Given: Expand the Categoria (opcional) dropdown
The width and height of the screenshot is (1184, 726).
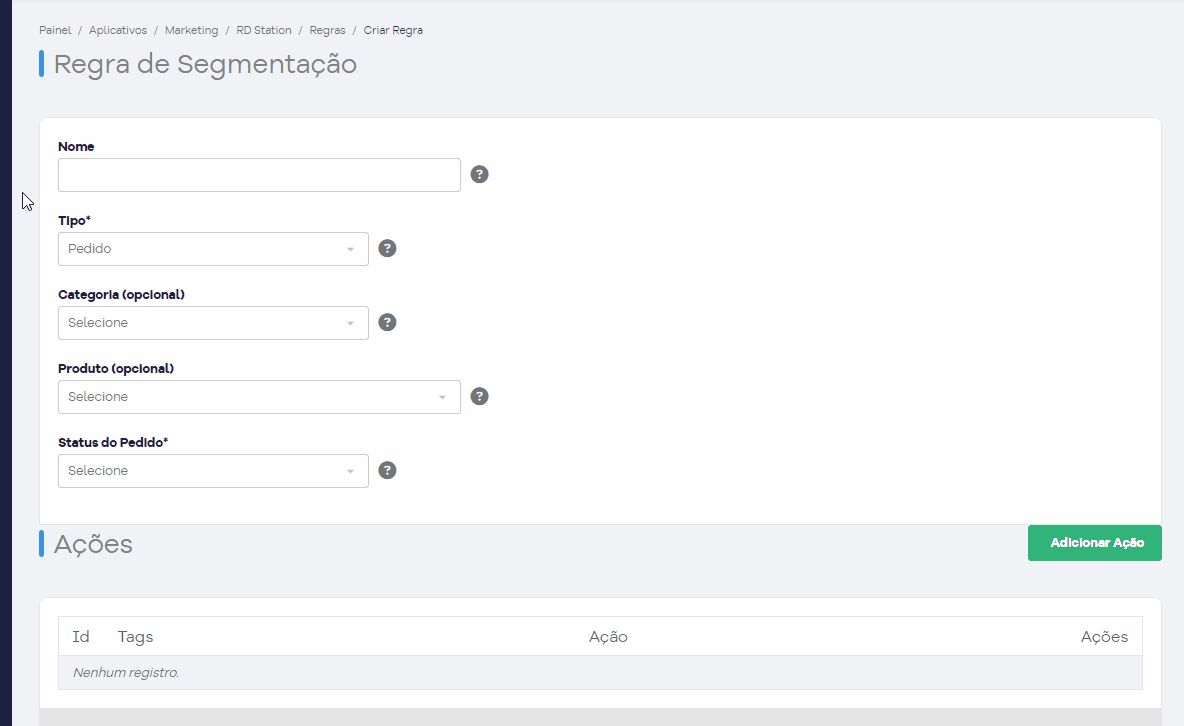Looking at the screenshot, I should point(213,323).
